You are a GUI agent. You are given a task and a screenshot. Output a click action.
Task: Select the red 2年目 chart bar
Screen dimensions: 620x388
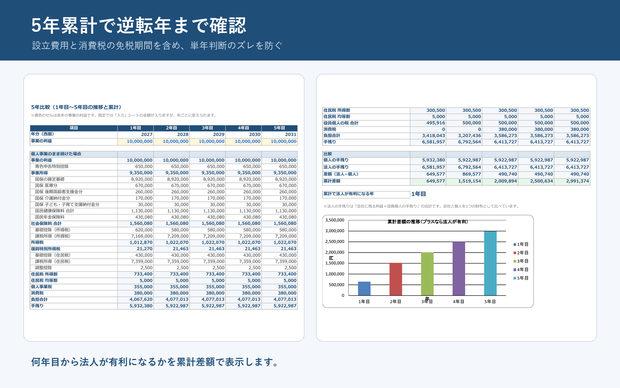point(395,279)
